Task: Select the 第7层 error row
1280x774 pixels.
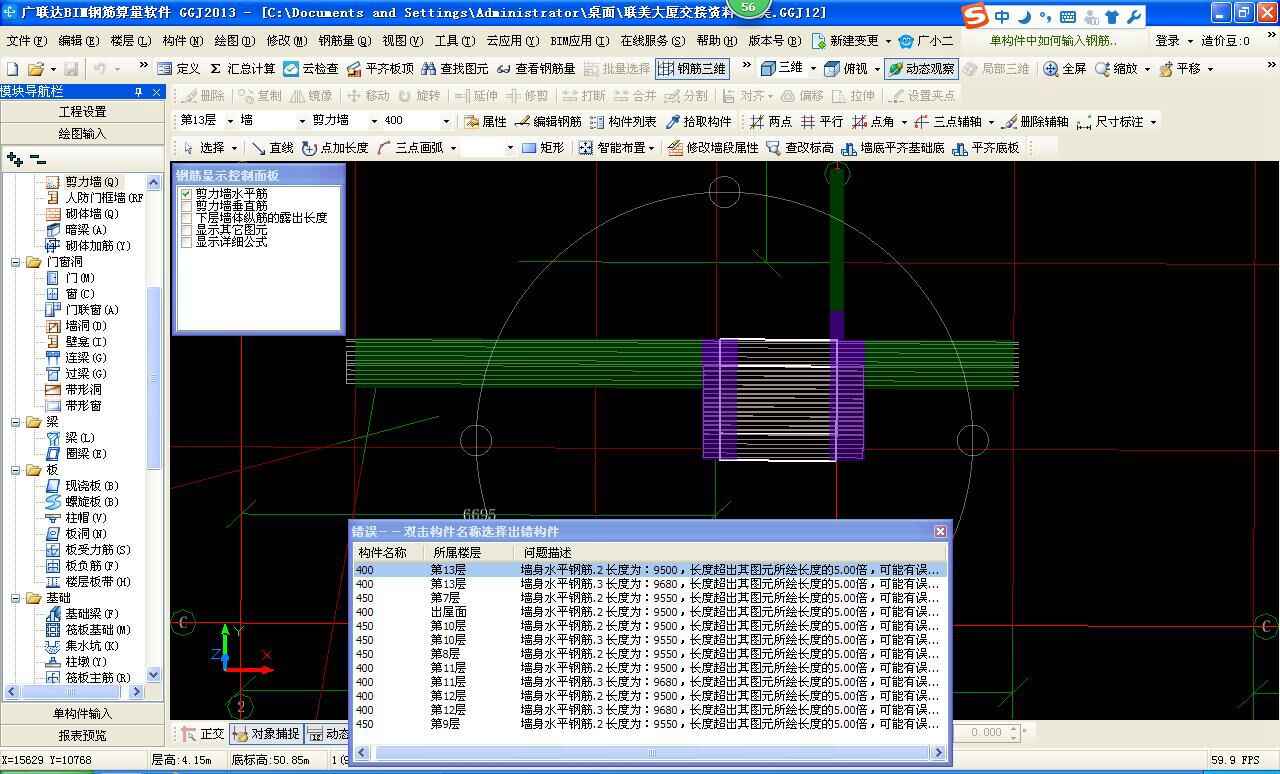Action: click(x=648, y=598)
